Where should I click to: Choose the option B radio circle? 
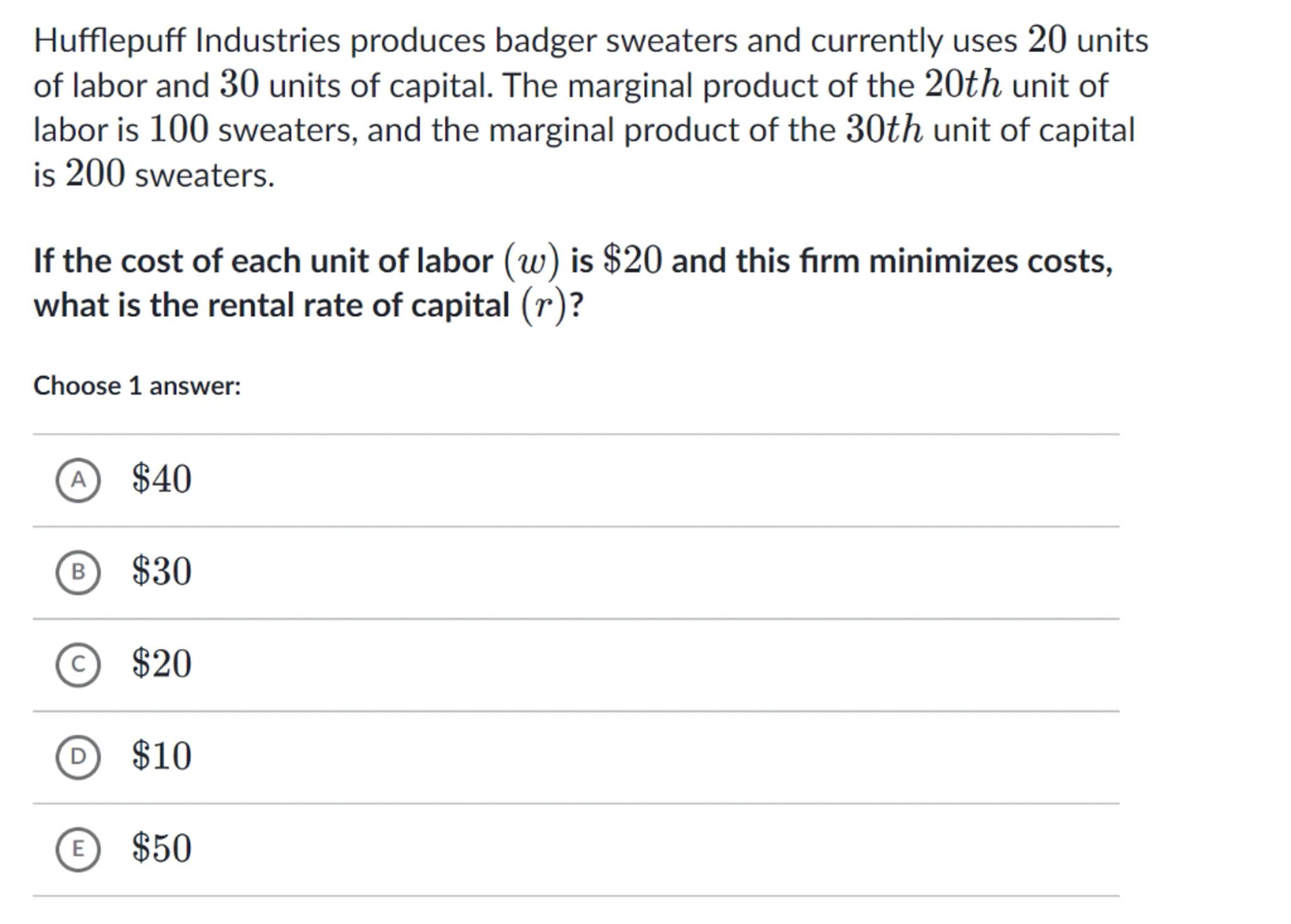(78, 572)
